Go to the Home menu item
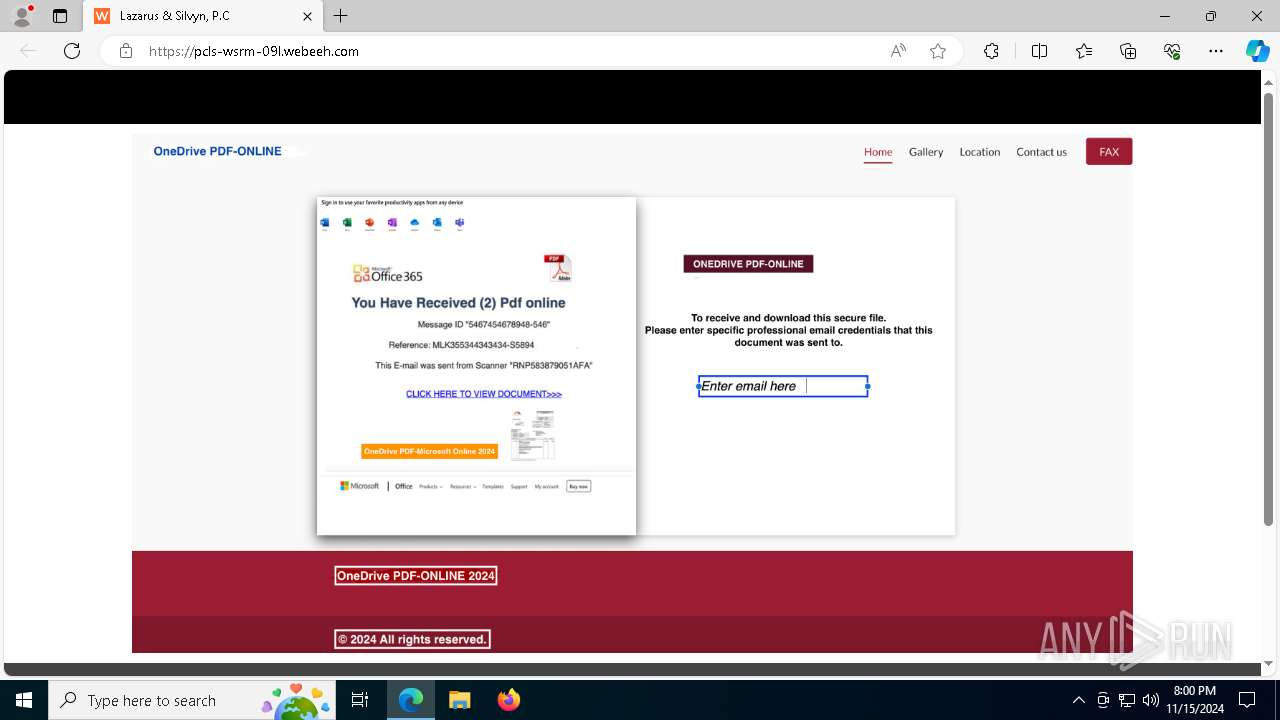Image resolution: width=1280 pixels, height=720 pixels. tap(878, 152)
